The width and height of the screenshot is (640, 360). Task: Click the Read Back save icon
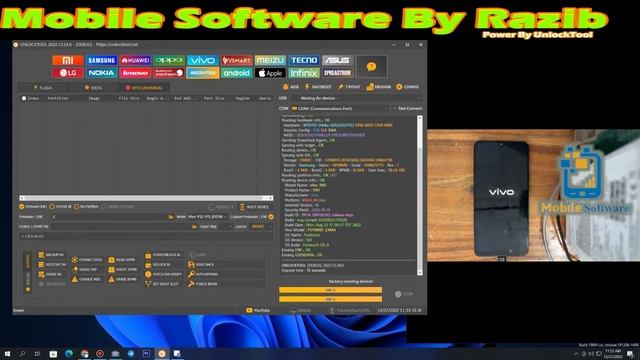point(191,264)
